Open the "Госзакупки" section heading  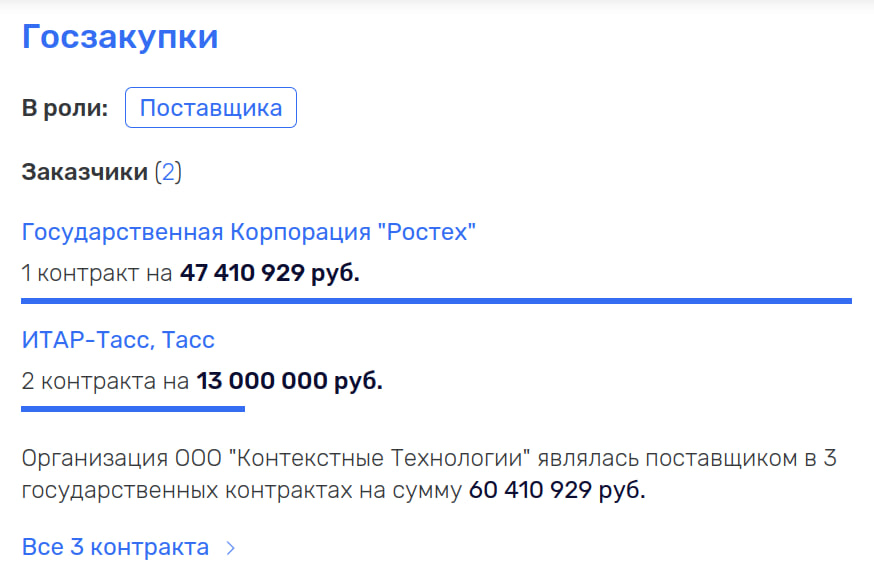(120, 37)
